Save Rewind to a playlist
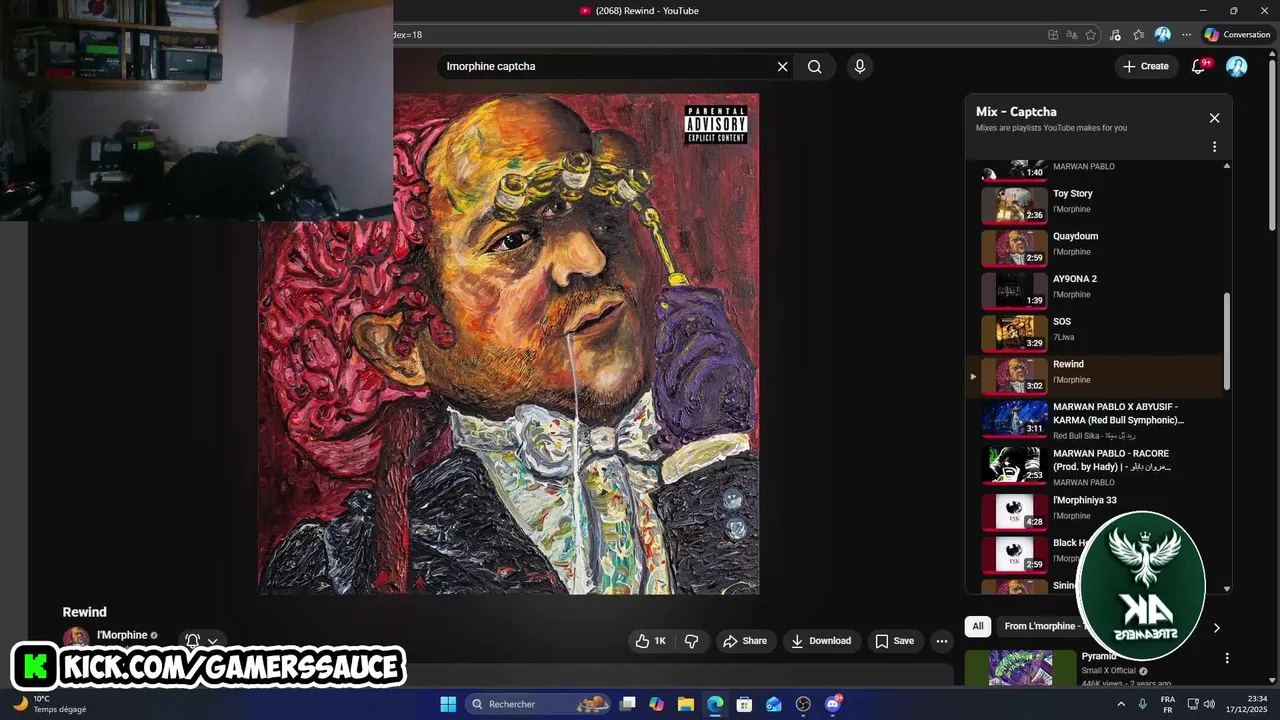Screen dimensions: 1280x720 pyautogui.click(x=894, y=641)
